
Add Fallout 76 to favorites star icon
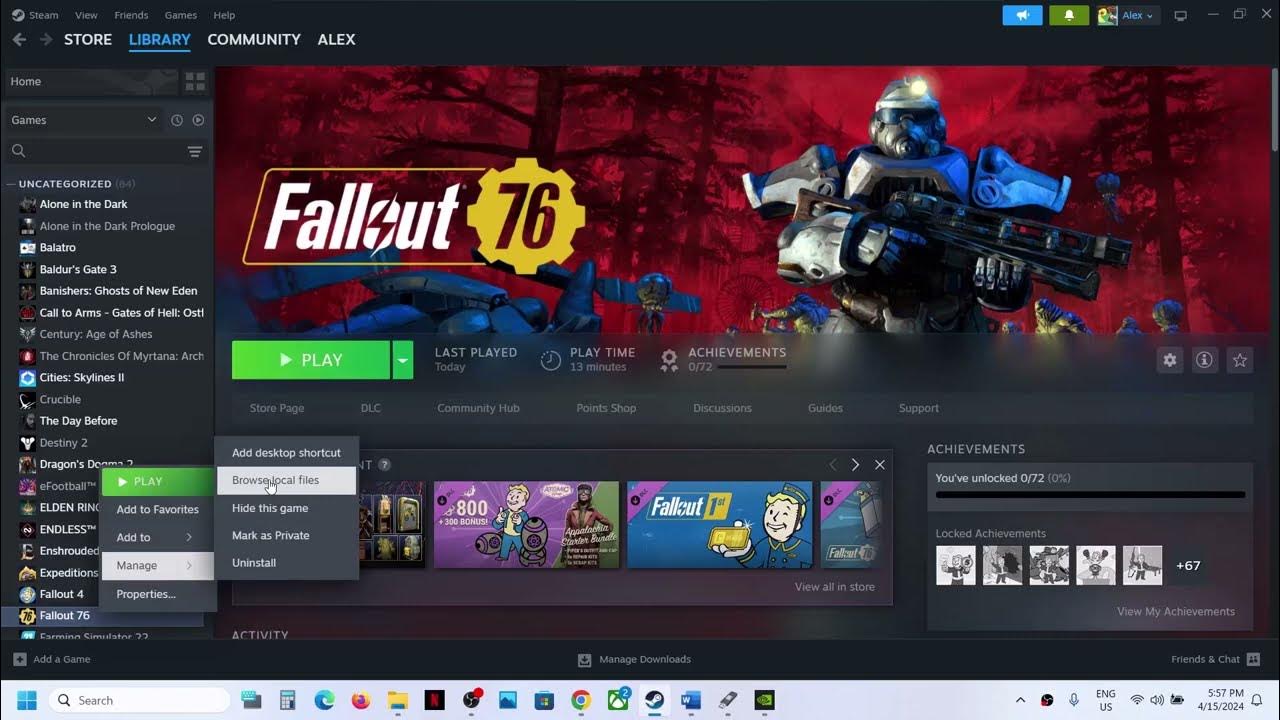(x=1240, y=360)
